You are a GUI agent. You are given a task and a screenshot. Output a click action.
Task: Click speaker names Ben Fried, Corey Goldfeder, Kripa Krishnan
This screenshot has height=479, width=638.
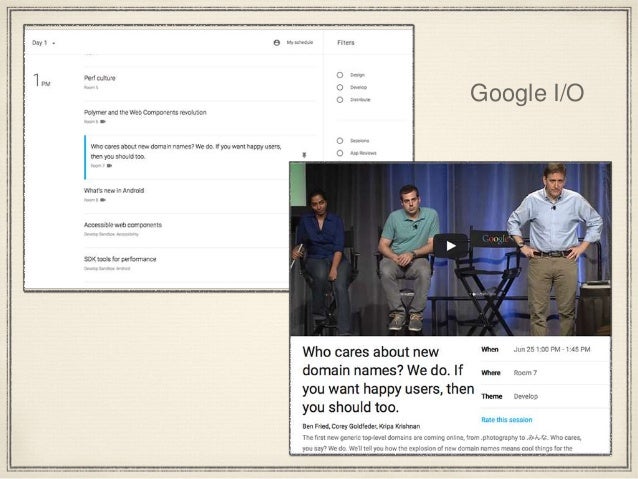click(361, 426)
